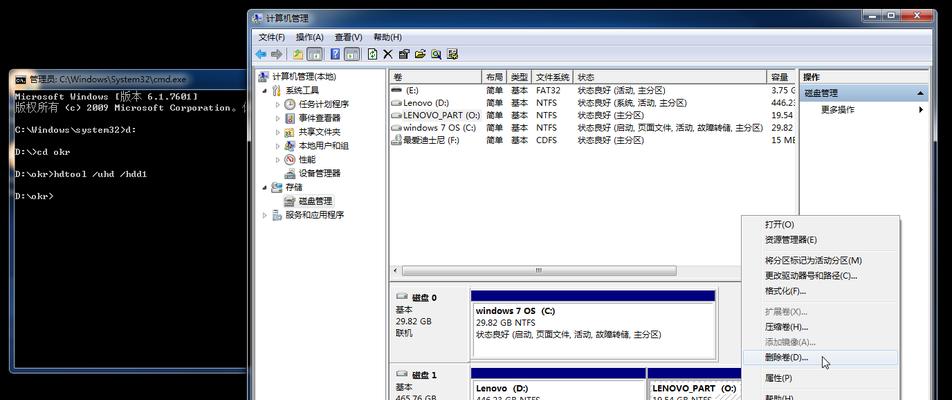
Task: Go back with the blue left arrow
Action: (x=261, y=55)
